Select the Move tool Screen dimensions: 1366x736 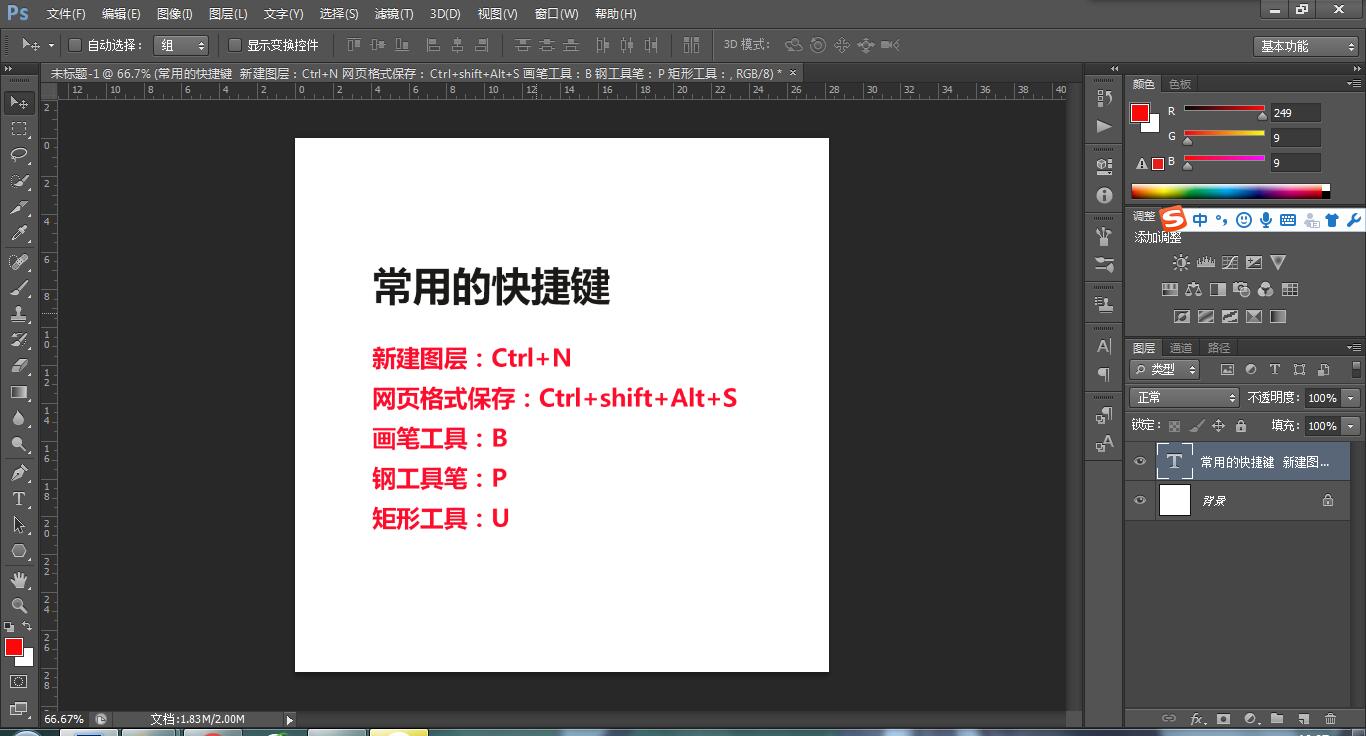coord(18,102)
